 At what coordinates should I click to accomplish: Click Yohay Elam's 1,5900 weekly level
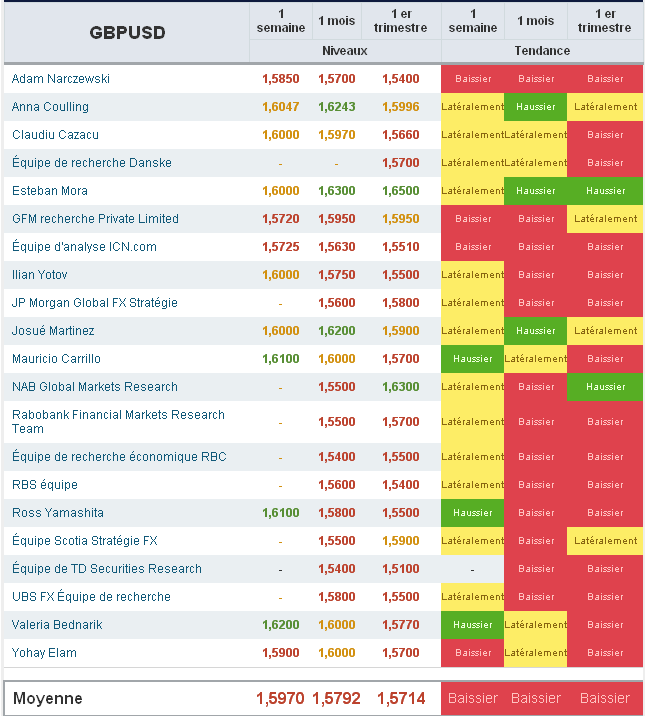281,653
